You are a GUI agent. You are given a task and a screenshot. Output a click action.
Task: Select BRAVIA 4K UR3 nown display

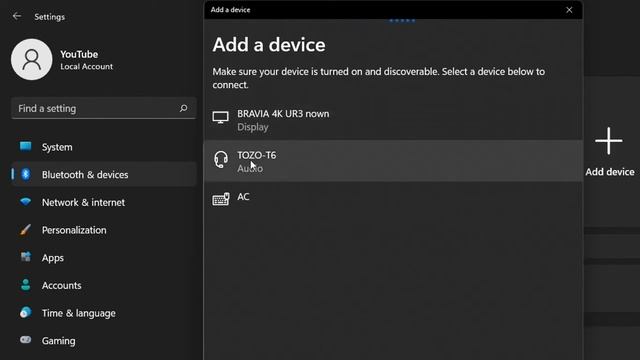pyautogui.click(x=393, y=120)
